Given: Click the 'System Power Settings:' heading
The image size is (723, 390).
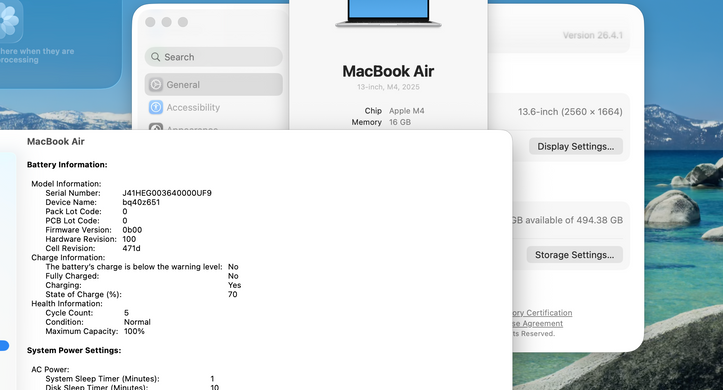Looking at the screenshot, I should [x=74, y=350].
